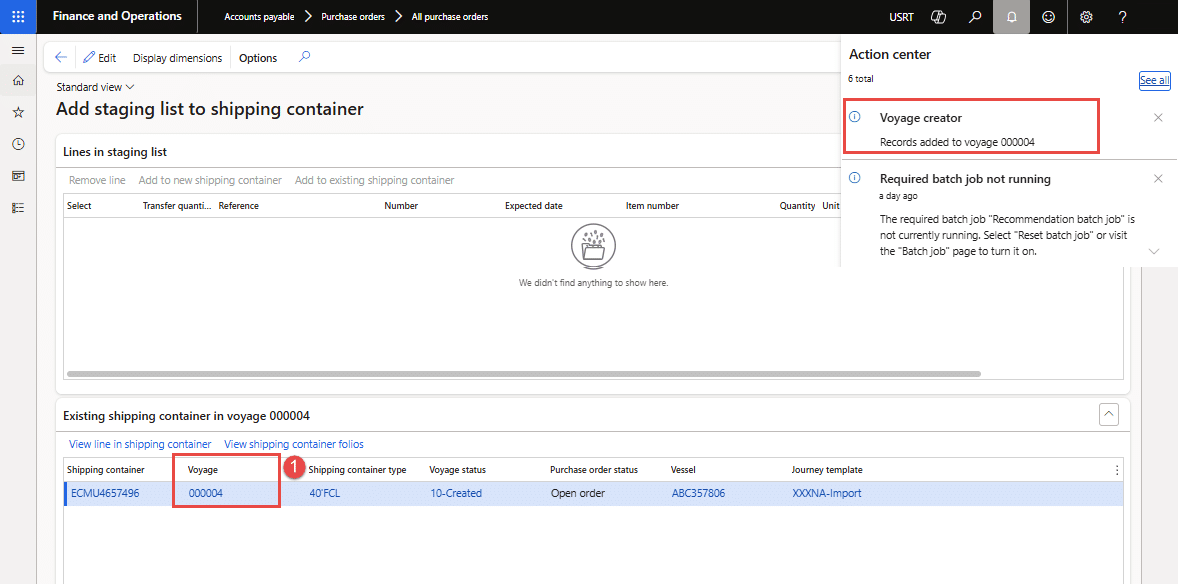Open the feedback smiley icon
This screenshot has width=1178, height=584.
click(x=1048, y=17)
